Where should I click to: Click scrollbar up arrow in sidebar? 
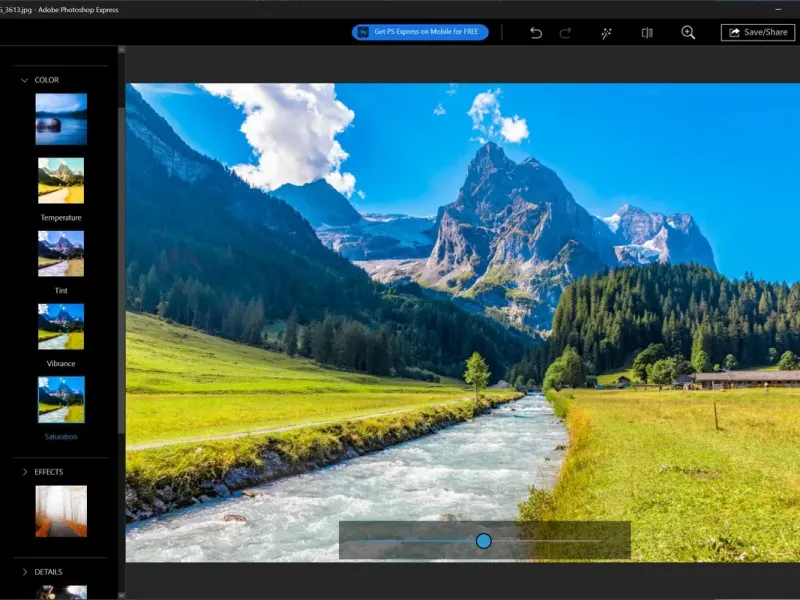121,50
